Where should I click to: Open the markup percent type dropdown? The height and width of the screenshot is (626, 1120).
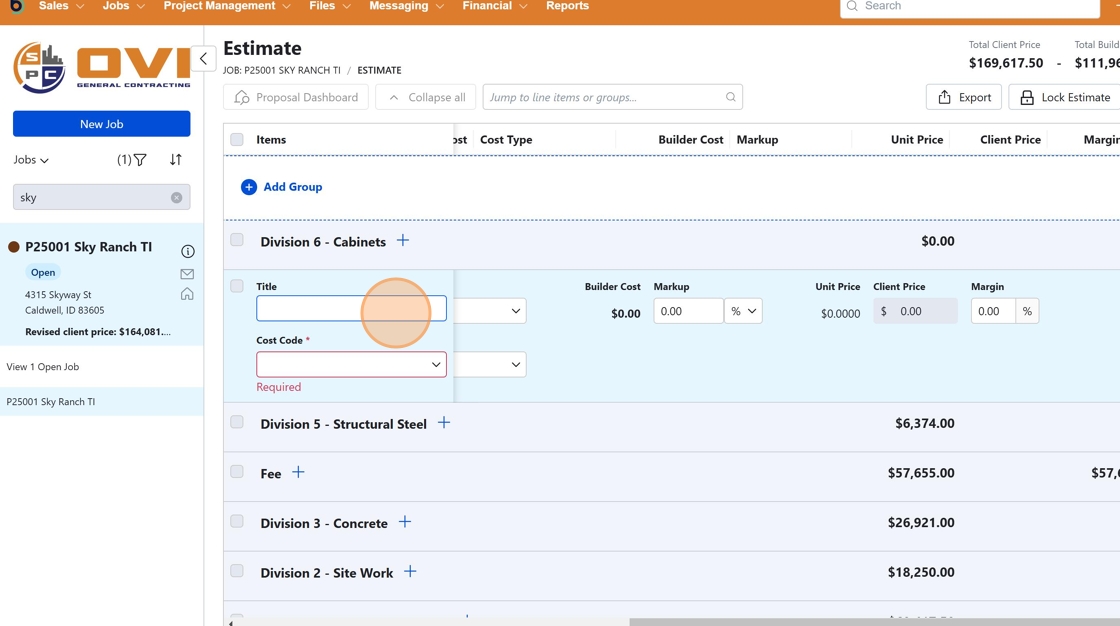pyautogui.click(x=743, y=311)
